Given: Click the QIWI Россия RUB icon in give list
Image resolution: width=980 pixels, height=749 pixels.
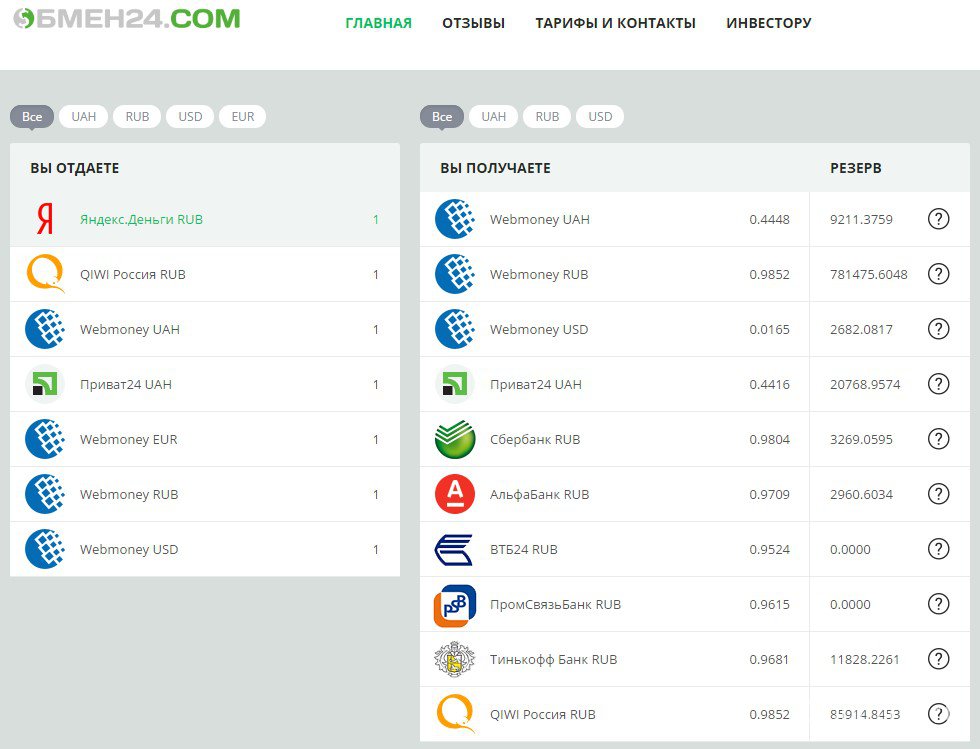Looking at the screenshot, I should pos(46,274).
